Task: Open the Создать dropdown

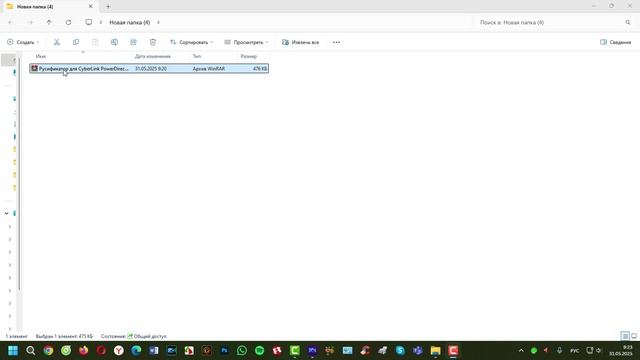Action: [23, 42]
